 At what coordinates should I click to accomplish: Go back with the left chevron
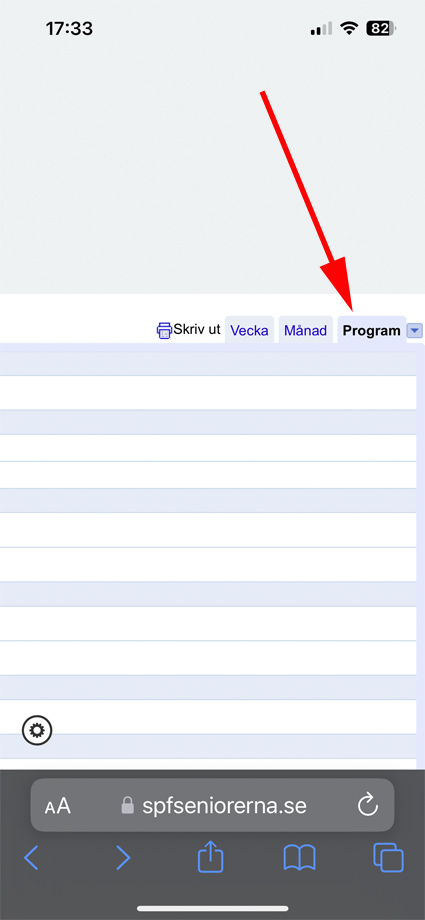pos(31,858)
